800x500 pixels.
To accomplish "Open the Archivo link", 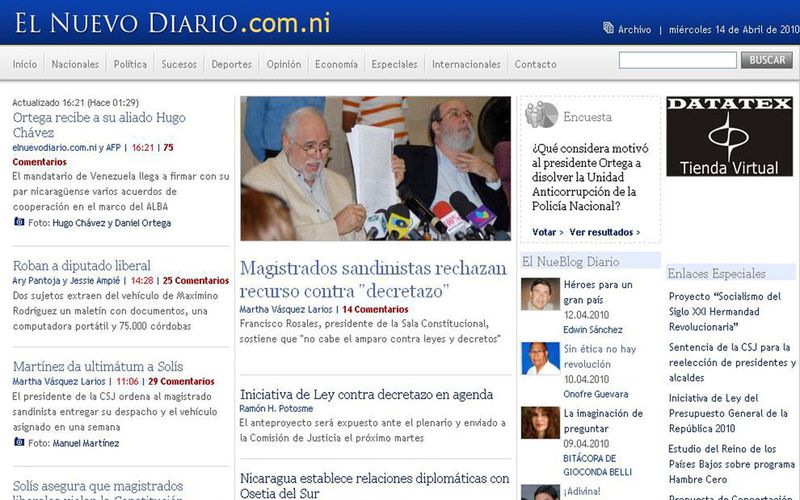I will point(634,30).
